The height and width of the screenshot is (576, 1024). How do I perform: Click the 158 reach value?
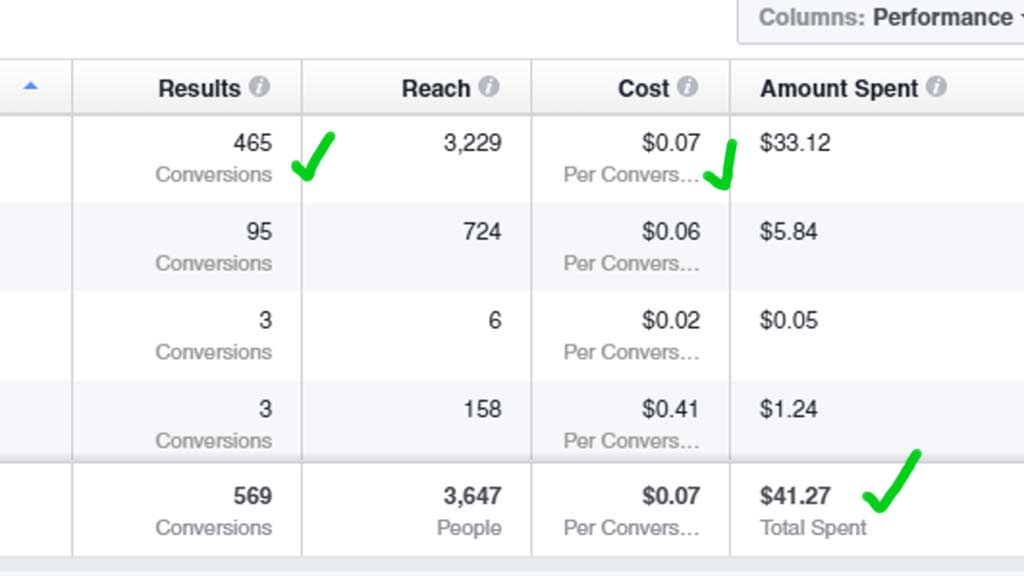point(483,409)
